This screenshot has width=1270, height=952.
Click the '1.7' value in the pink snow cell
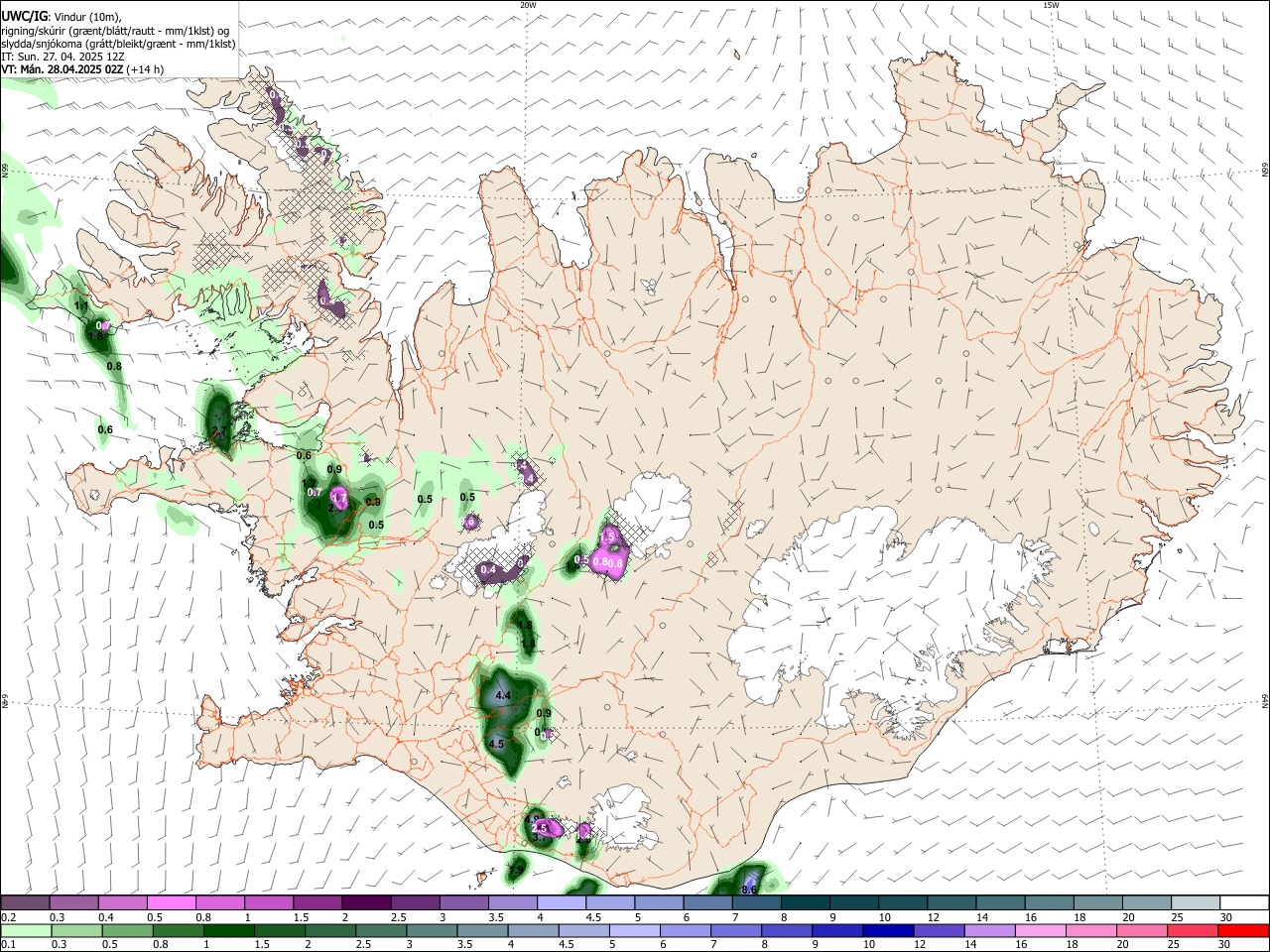338,496
